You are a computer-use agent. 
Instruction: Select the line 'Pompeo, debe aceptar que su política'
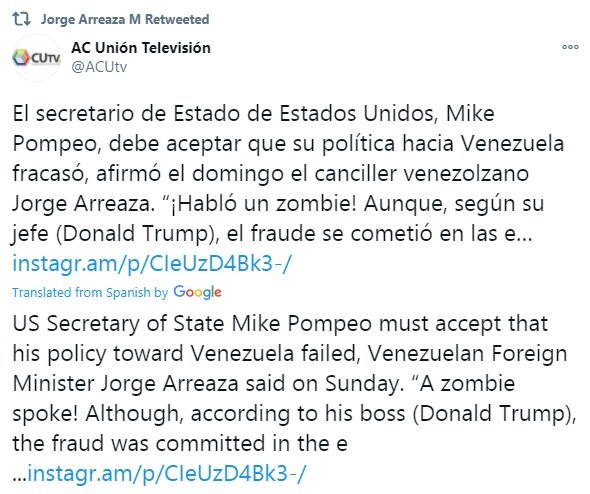[x=288, y=144]
